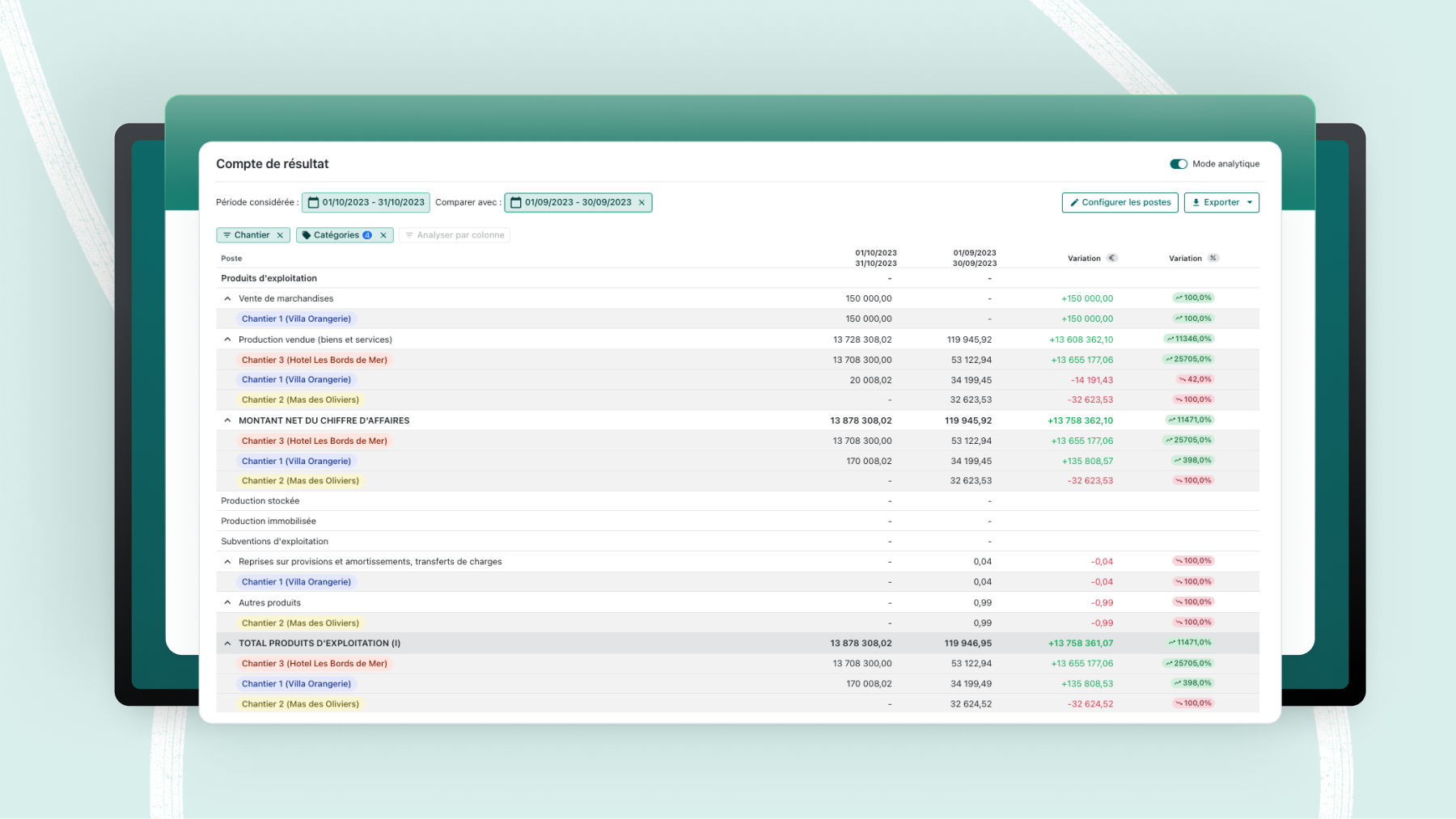Viewport: 1456px width, 819px height.
Task: Click the -14 191,43 variation value
Action: (x=1092, y=380)
